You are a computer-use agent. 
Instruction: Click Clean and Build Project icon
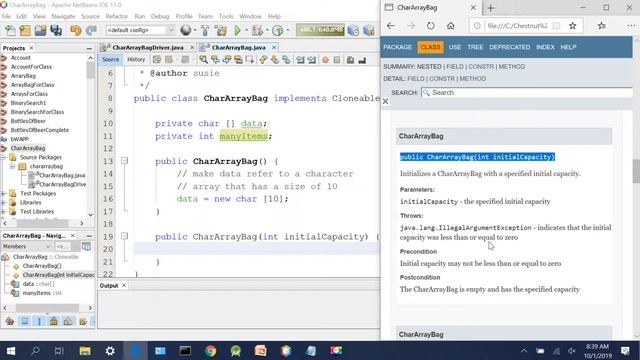(x=221, y=30)
